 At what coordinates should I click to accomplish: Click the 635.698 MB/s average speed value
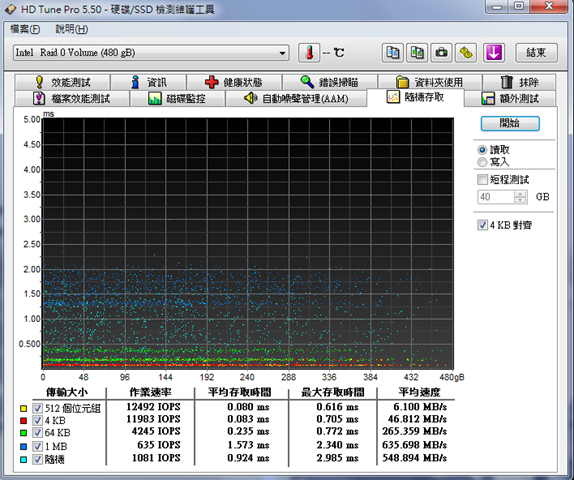414,445
